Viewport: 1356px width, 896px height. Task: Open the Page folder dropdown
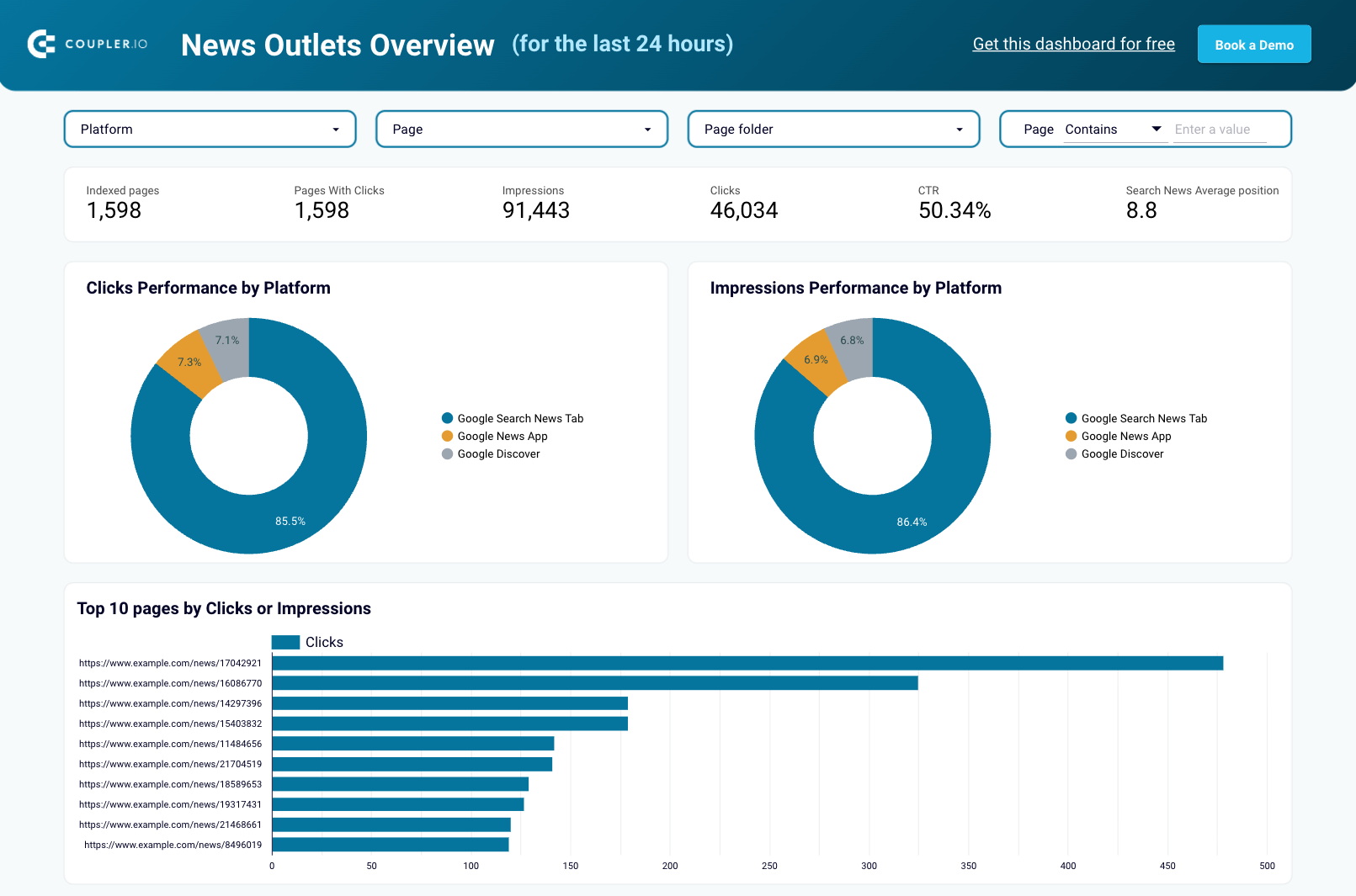click(833, 130)
